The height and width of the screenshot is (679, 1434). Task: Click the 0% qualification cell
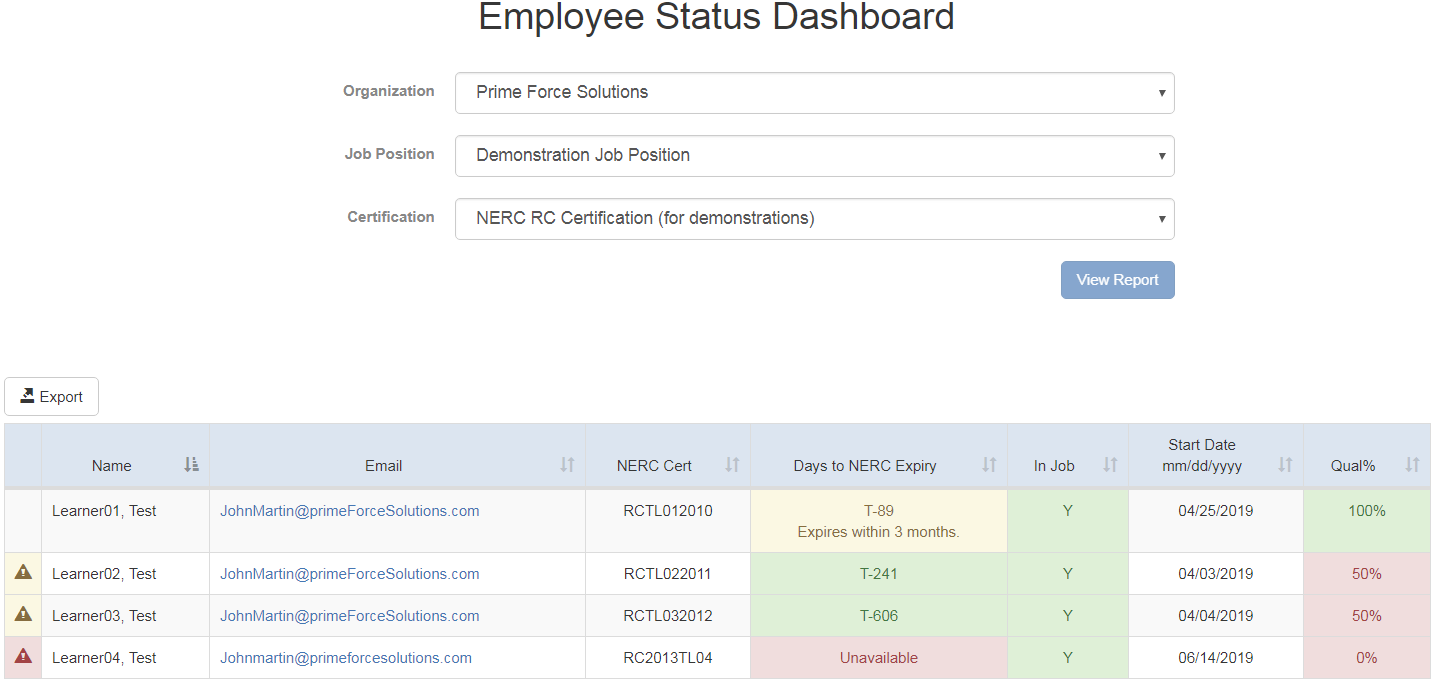[x=1367, y=658]
